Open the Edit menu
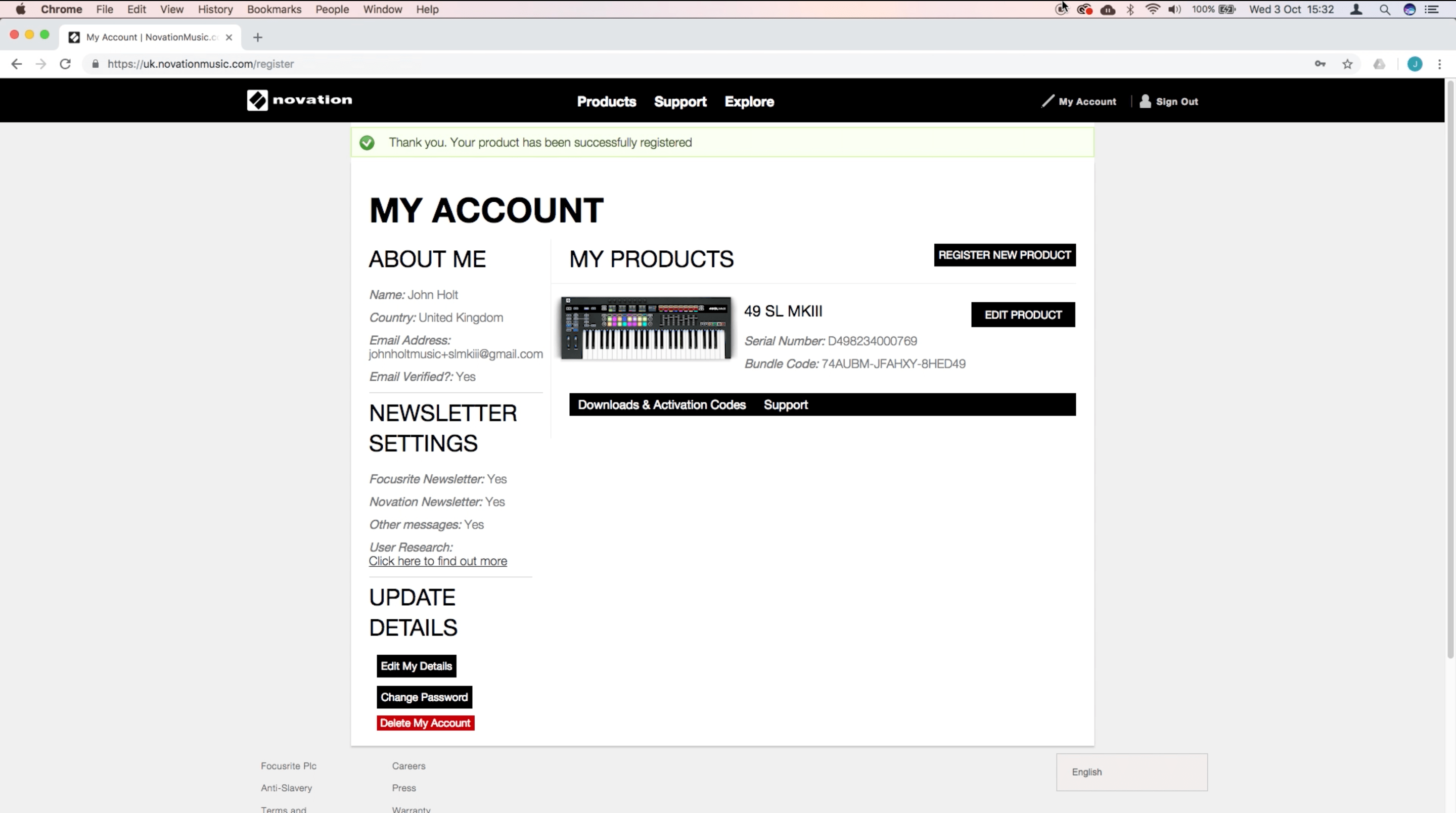 click(136, 9)
